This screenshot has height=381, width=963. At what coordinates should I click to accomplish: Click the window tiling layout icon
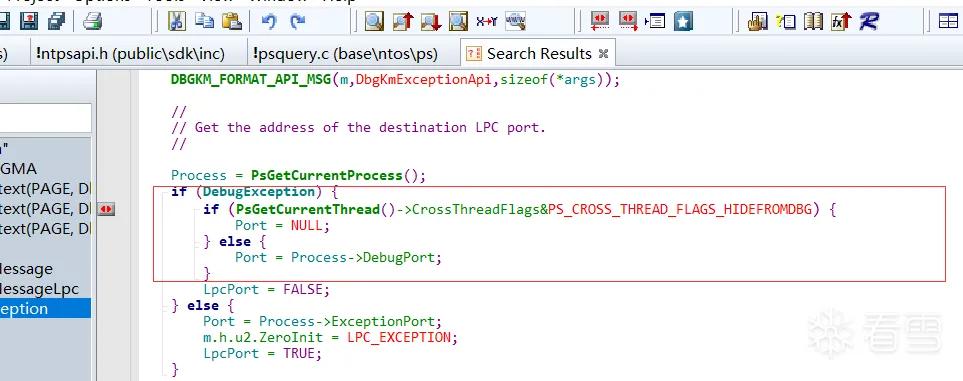[949, 22]
